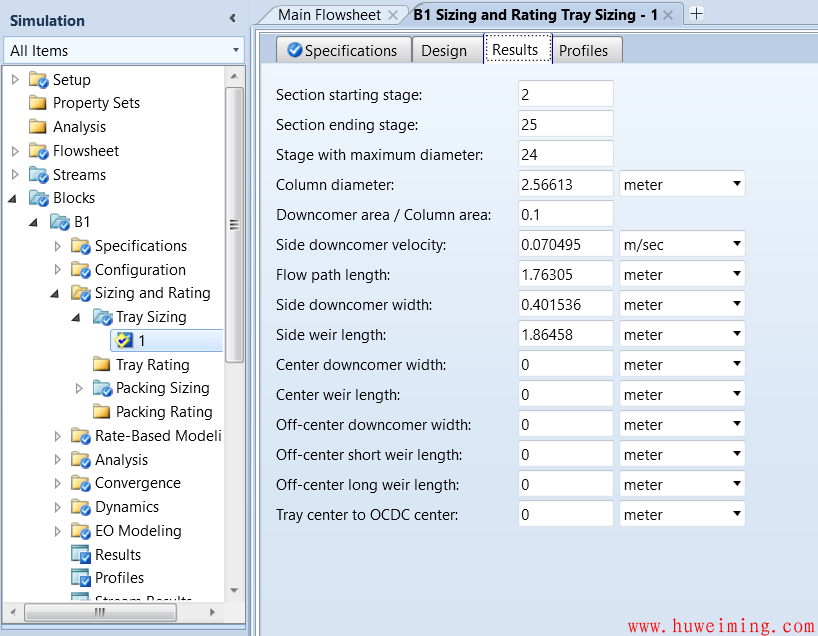Image resolution: width=818 pixels, height=636 pixels.
Task: Collapse the Blocks tree node
Action: [13, 198]
